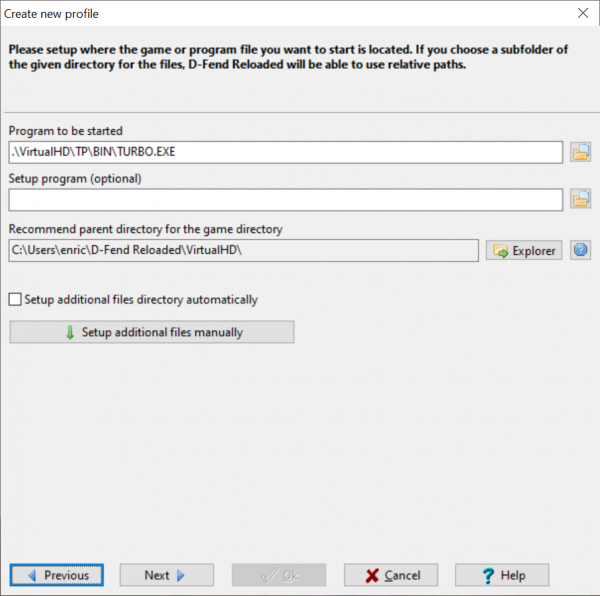Browse for the program to be started
Viewport: 600px width, 596px height.
point(580,152)
